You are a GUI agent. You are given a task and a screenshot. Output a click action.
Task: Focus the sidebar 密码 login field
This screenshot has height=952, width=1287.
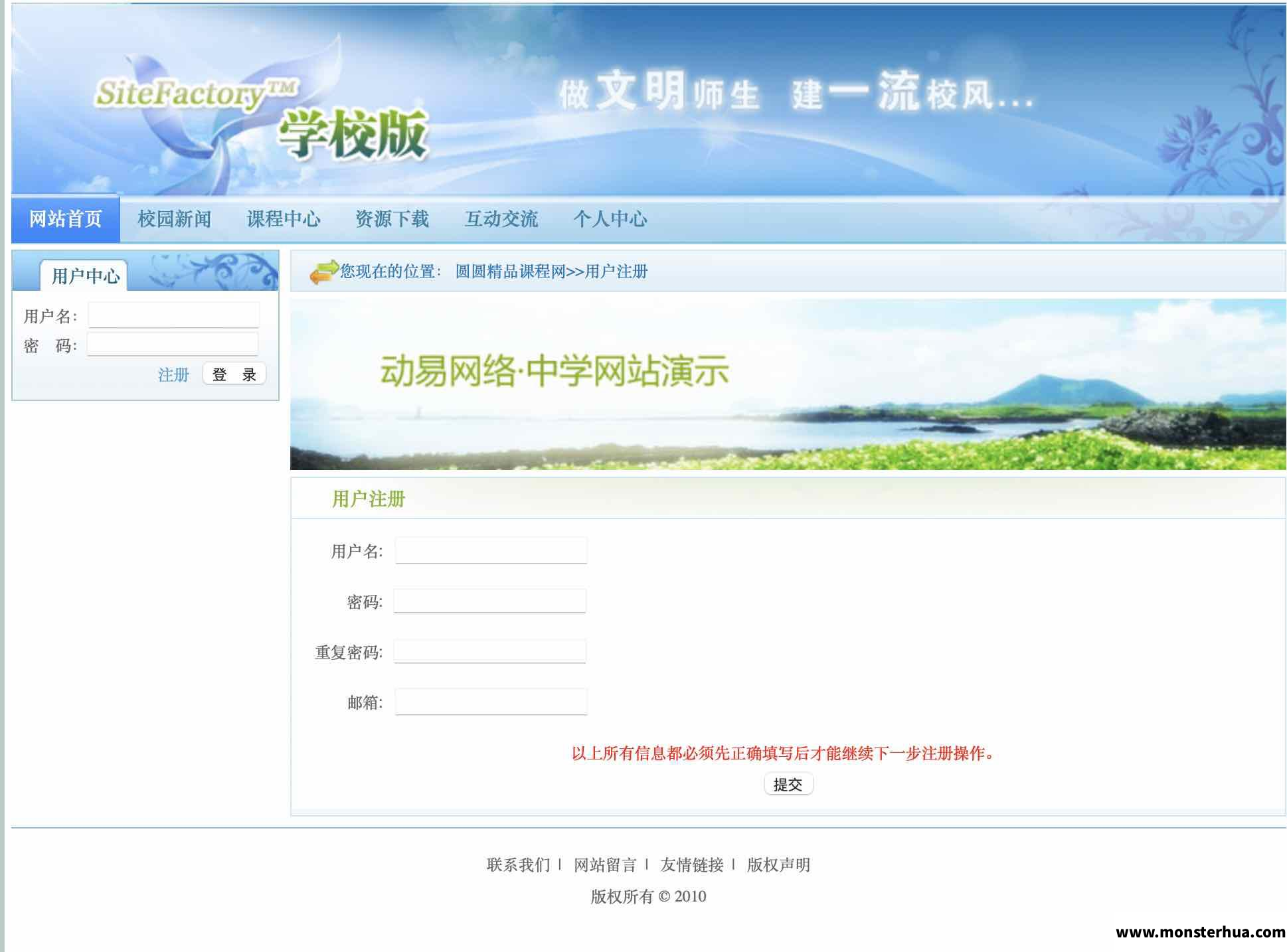tap(173, 344)
